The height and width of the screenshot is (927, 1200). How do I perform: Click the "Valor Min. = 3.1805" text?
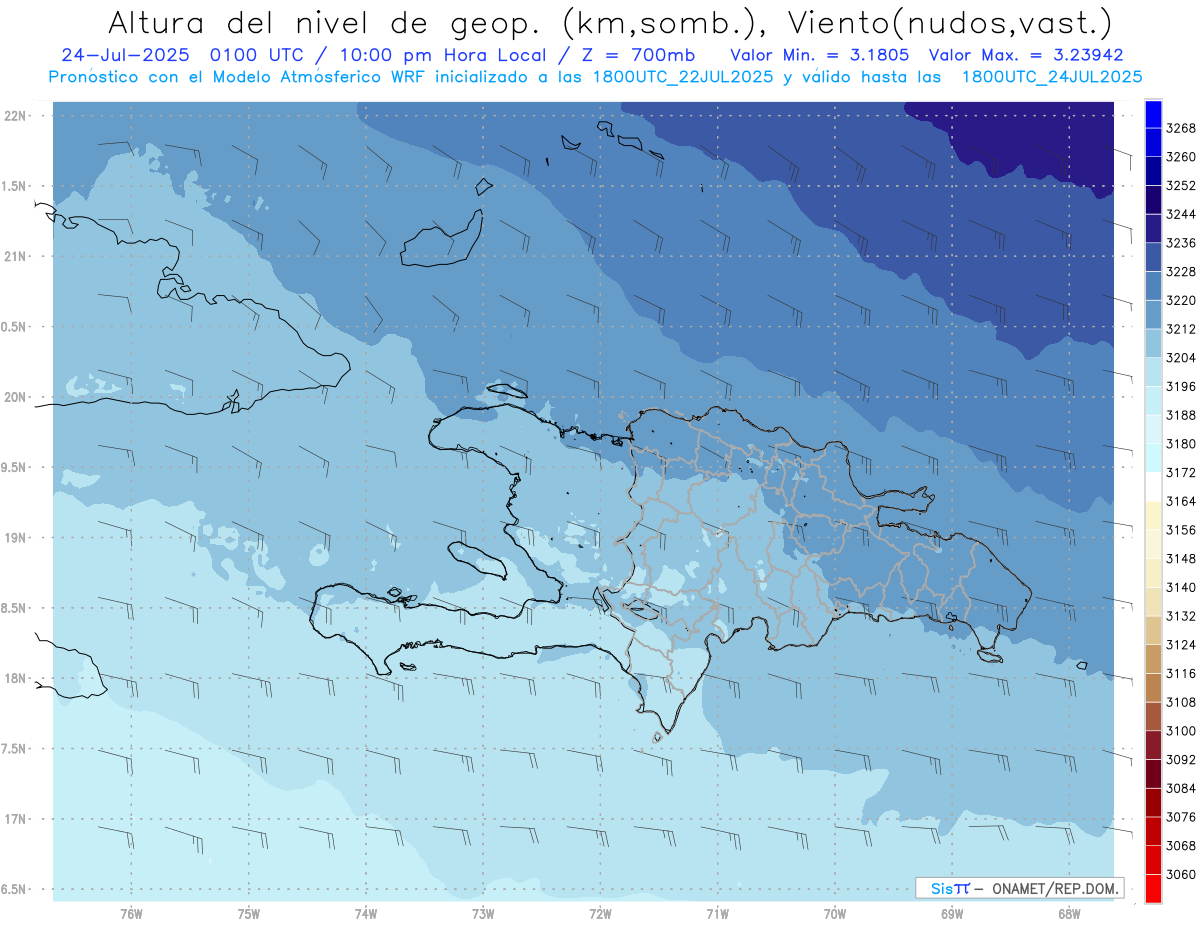(820, 55)
